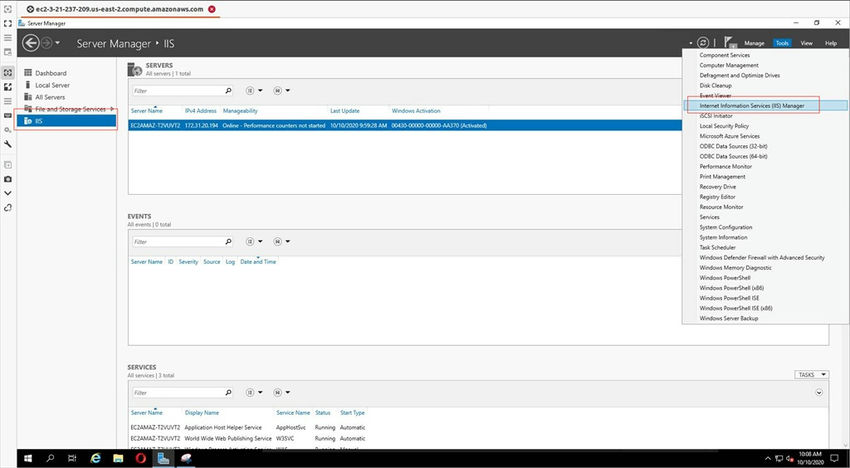850x468 pixels.
Task: Open Registry Editor from Tools menu
Action: coord(717,197)
